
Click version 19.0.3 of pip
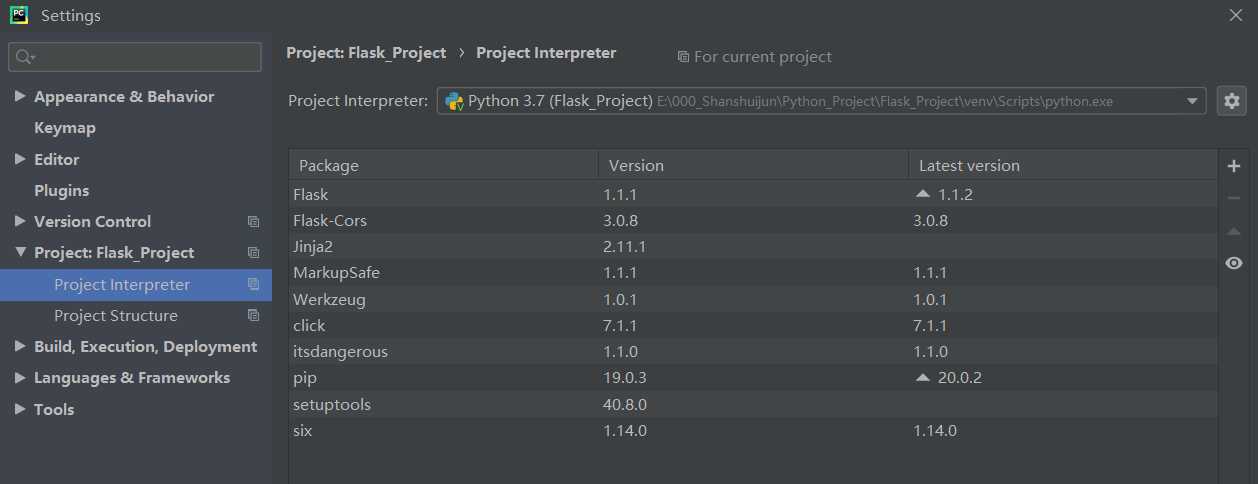625,378
